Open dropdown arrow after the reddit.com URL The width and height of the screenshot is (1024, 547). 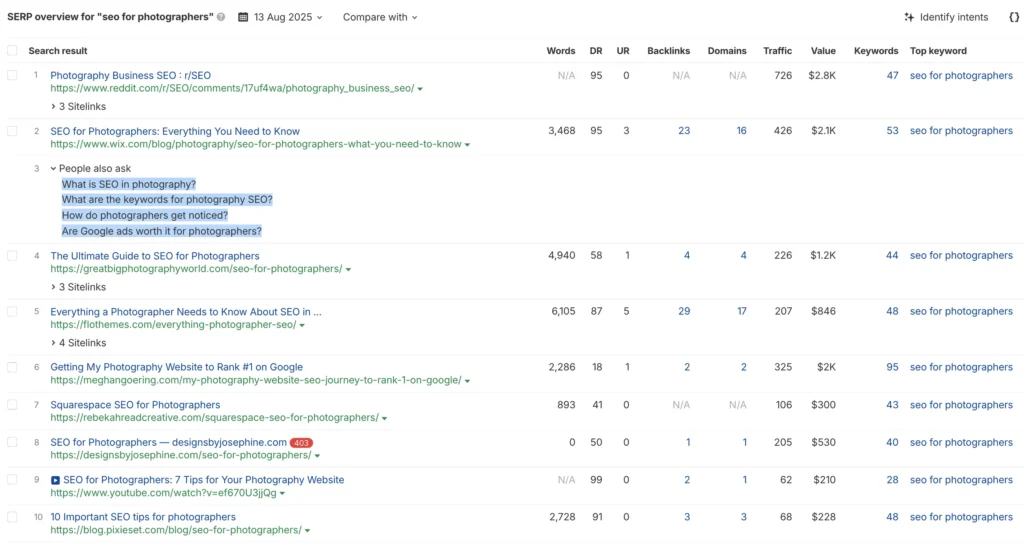click(x=420, y=89)
